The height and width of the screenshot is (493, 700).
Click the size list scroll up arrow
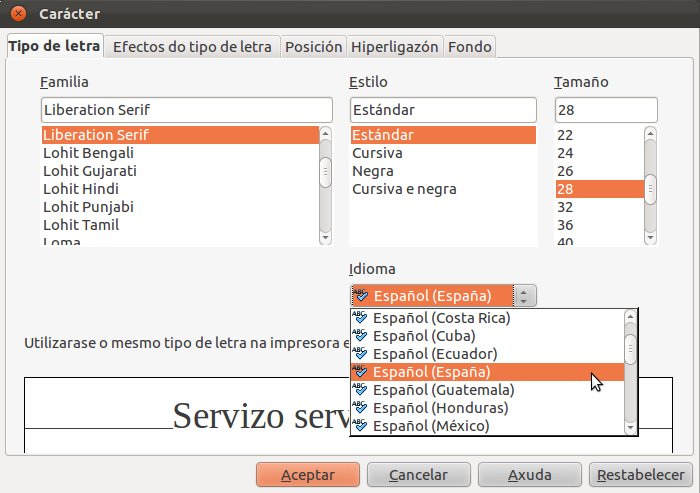(650, 133)
